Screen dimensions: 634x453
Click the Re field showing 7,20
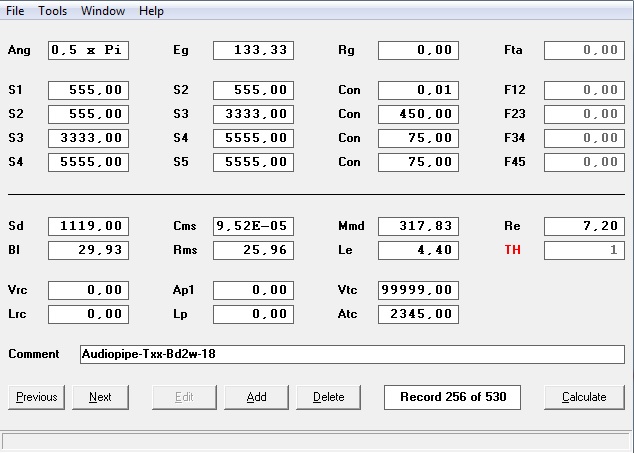584,226
